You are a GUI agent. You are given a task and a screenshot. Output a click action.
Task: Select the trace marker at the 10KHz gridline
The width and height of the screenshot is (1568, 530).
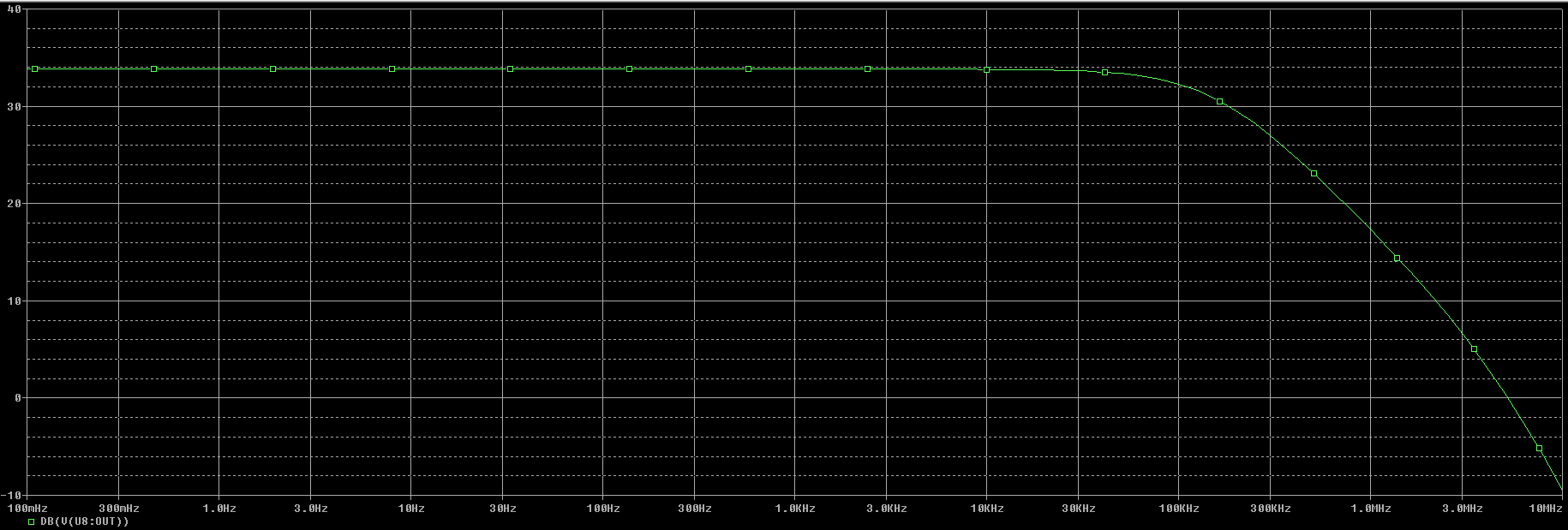987,69
